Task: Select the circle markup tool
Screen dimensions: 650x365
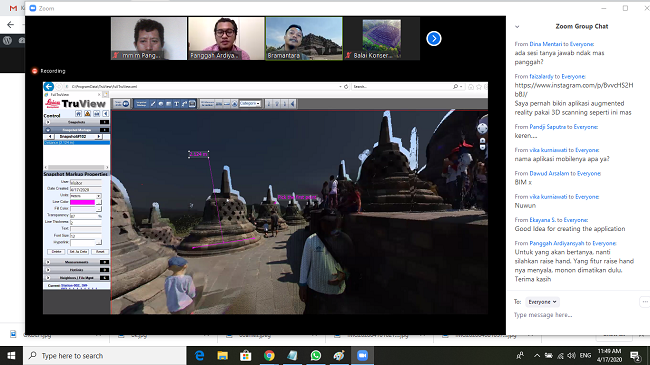Action: (x=161, y=104)
